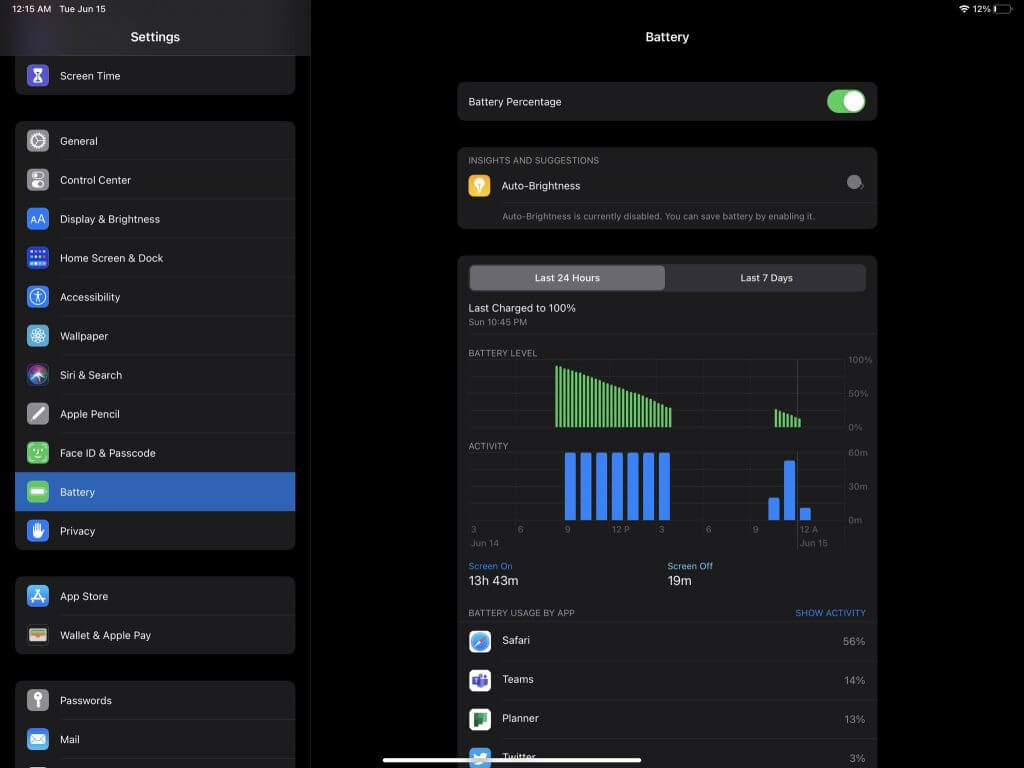Tap the Wallet & Apple Pay icon
This screenshot has height=768, width=1024.
click(x=38, y=635)
